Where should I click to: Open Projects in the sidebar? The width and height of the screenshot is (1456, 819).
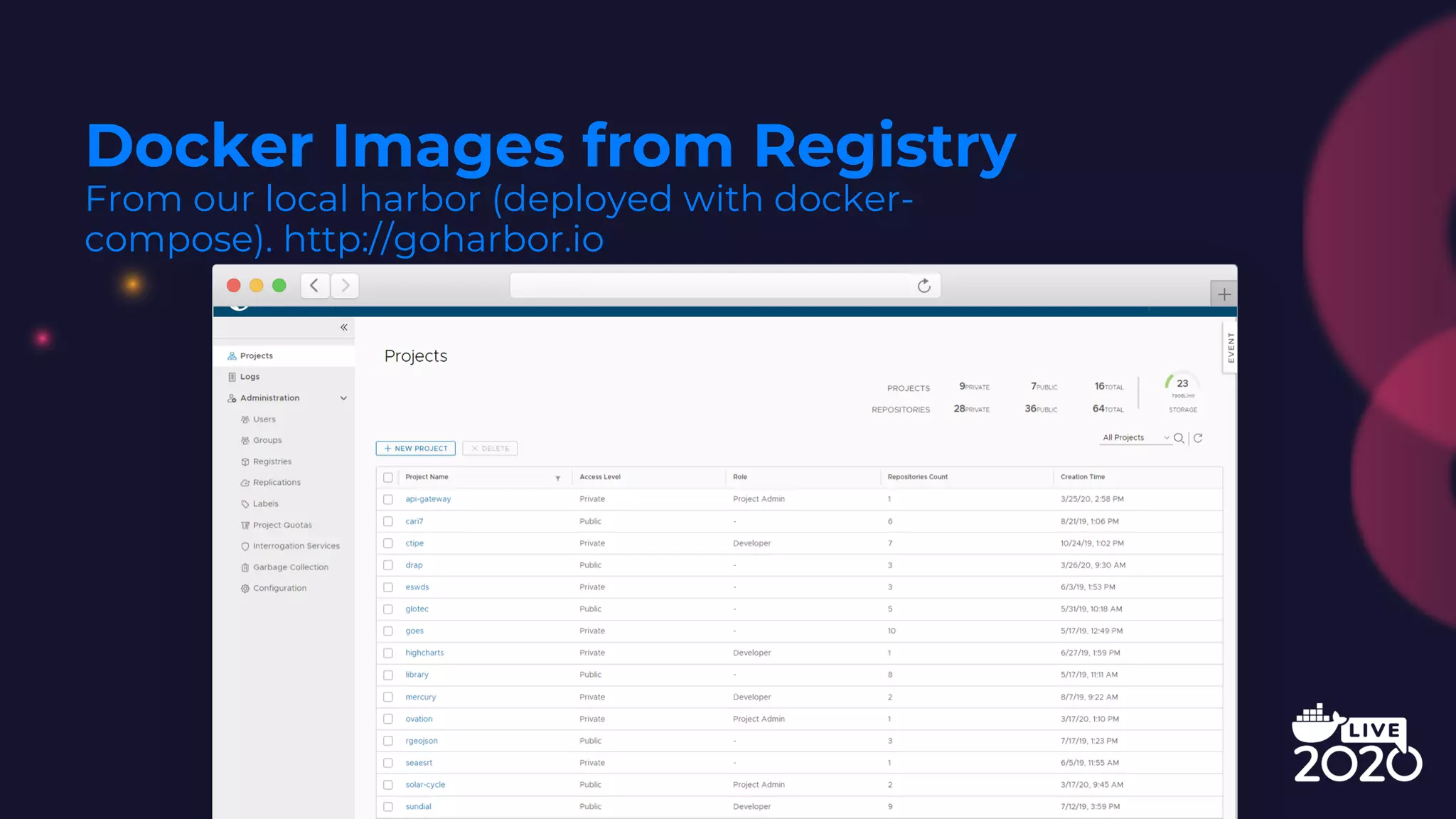click(x=284, y=356)
